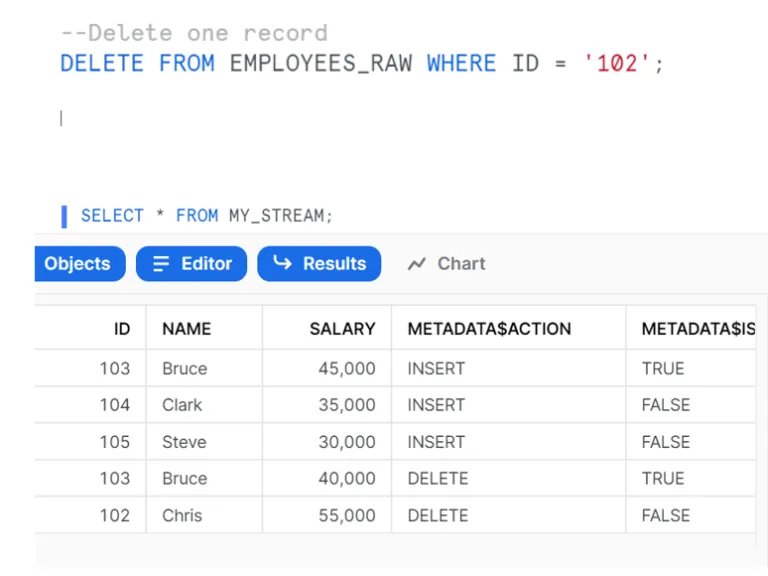Select the NAME column header
Image resolution: width=768 pixels, height=576 pixels.
click(x=186, y=328)
